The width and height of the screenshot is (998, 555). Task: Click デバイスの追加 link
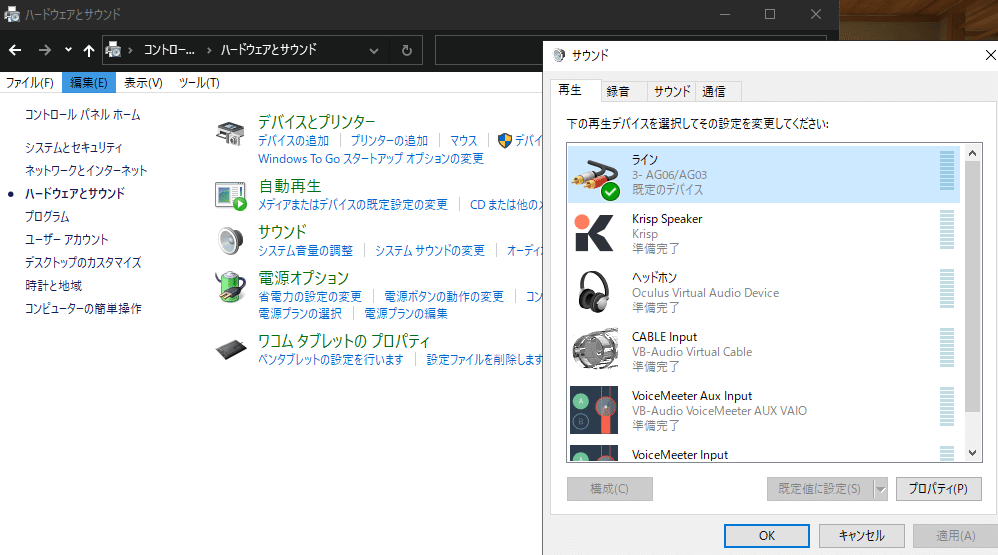[x=293, y=141]
